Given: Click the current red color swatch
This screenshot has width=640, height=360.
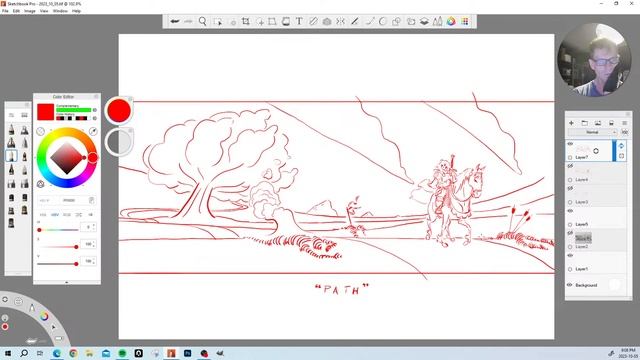Looking at the screenshot, I should 45,112.
